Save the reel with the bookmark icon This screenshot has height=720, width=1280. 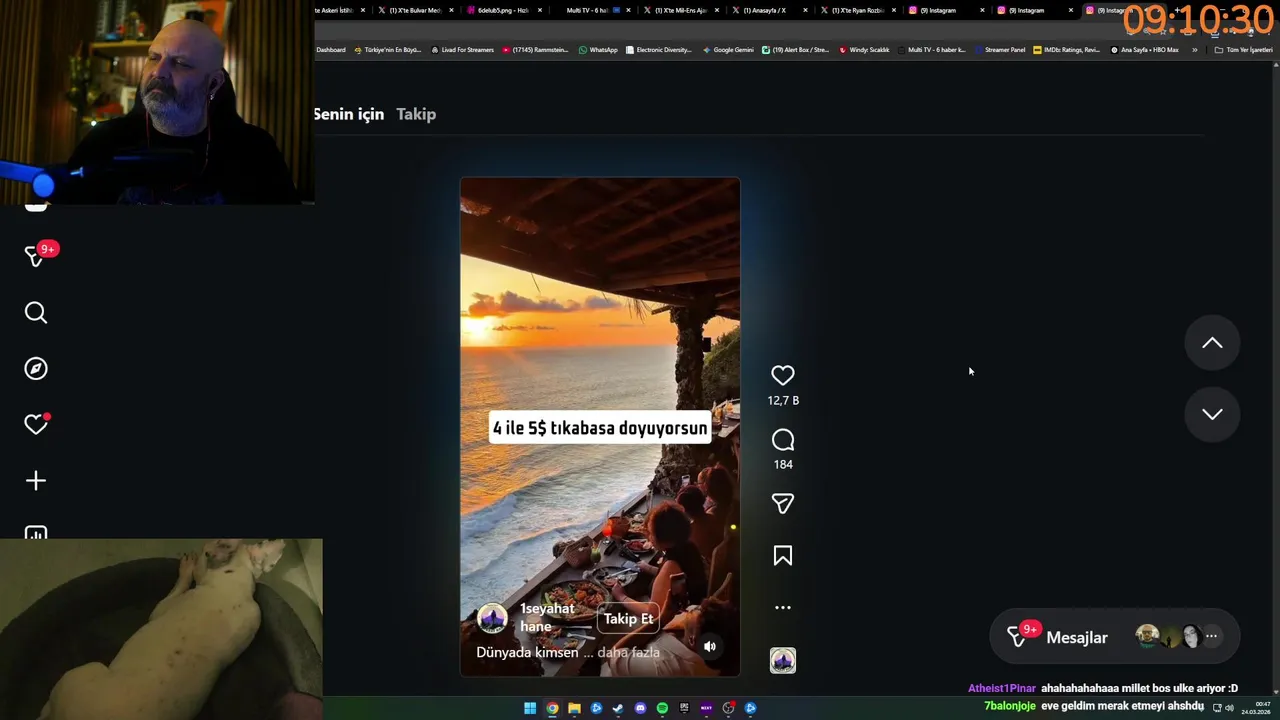783,556
